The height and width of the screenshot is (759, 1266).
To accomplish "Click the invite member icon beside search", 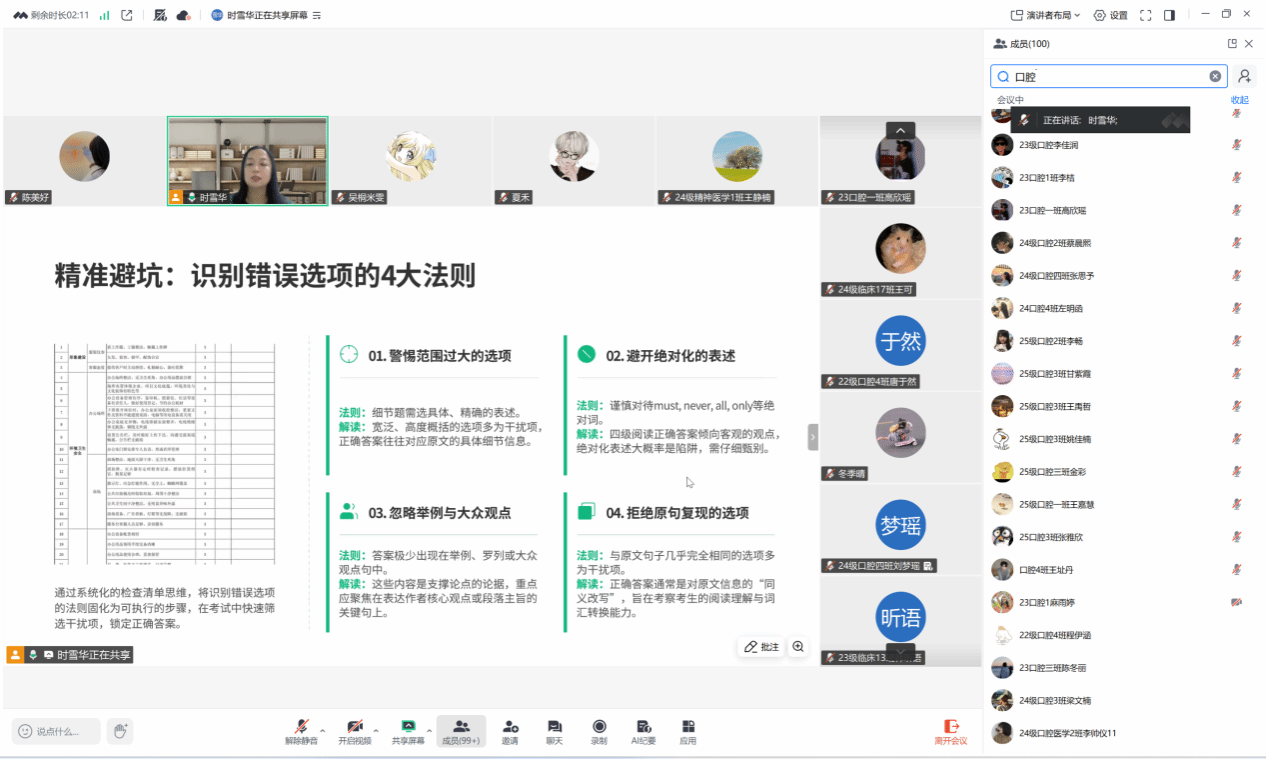I will (x=1244, y=76).
